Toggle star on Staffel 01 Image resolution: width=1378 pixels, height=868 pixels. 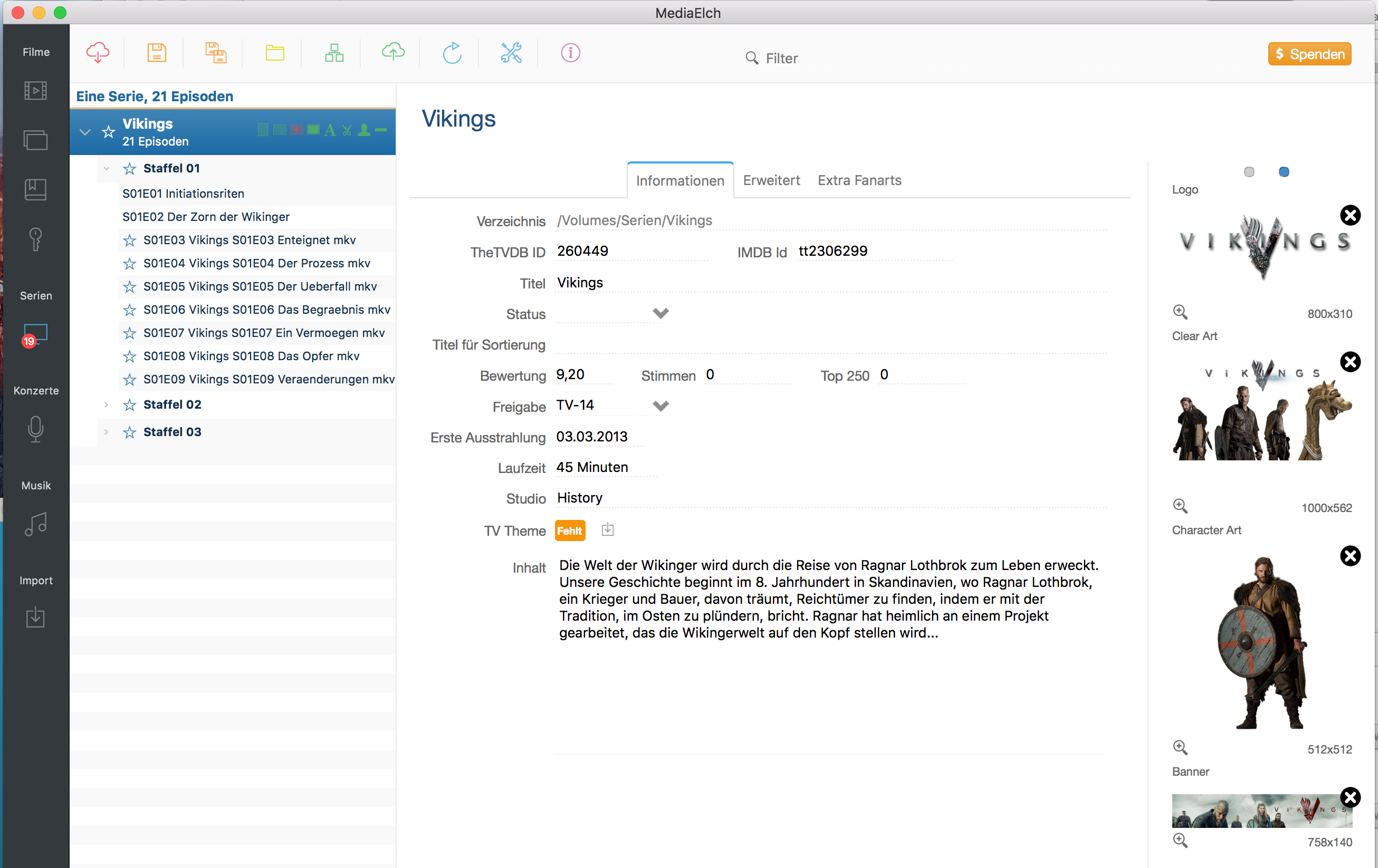click(x=129, y=169)
